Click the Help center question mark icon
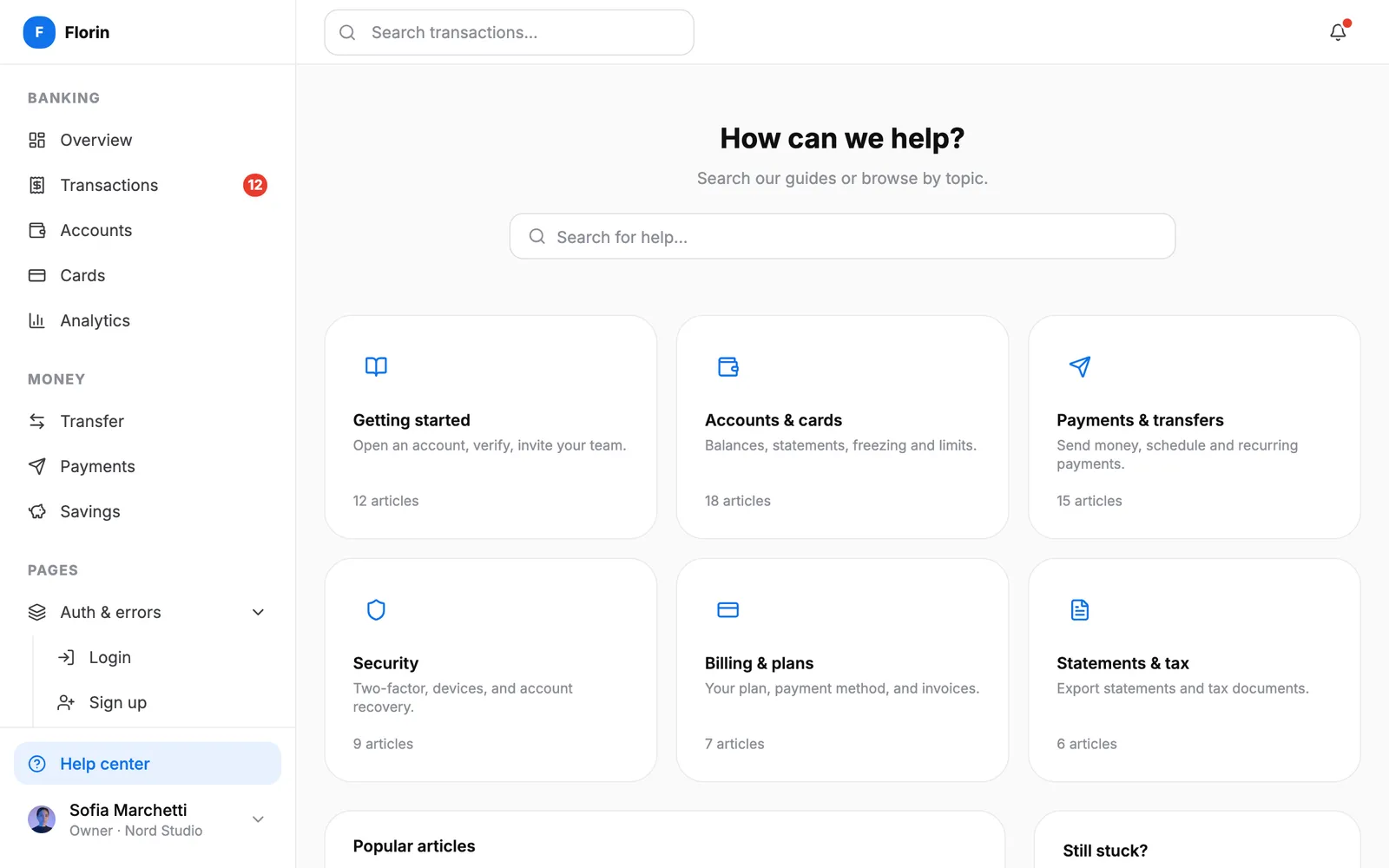1389x868 pixels. coord(37,764)
